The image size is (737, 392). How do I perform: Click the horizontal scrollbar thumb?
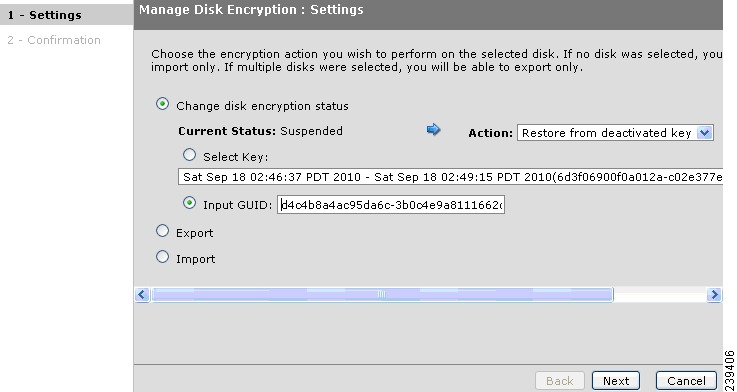tap(382, 295)
